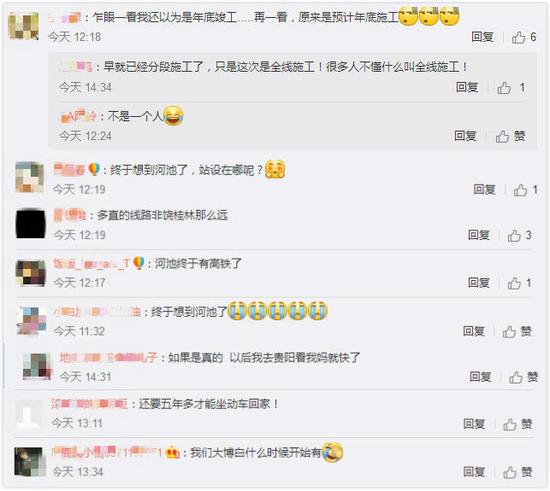Reply to the 14:34 nested comment
Image resolution: width=550 pixels, height=491 pixels.
click(467, 87)
